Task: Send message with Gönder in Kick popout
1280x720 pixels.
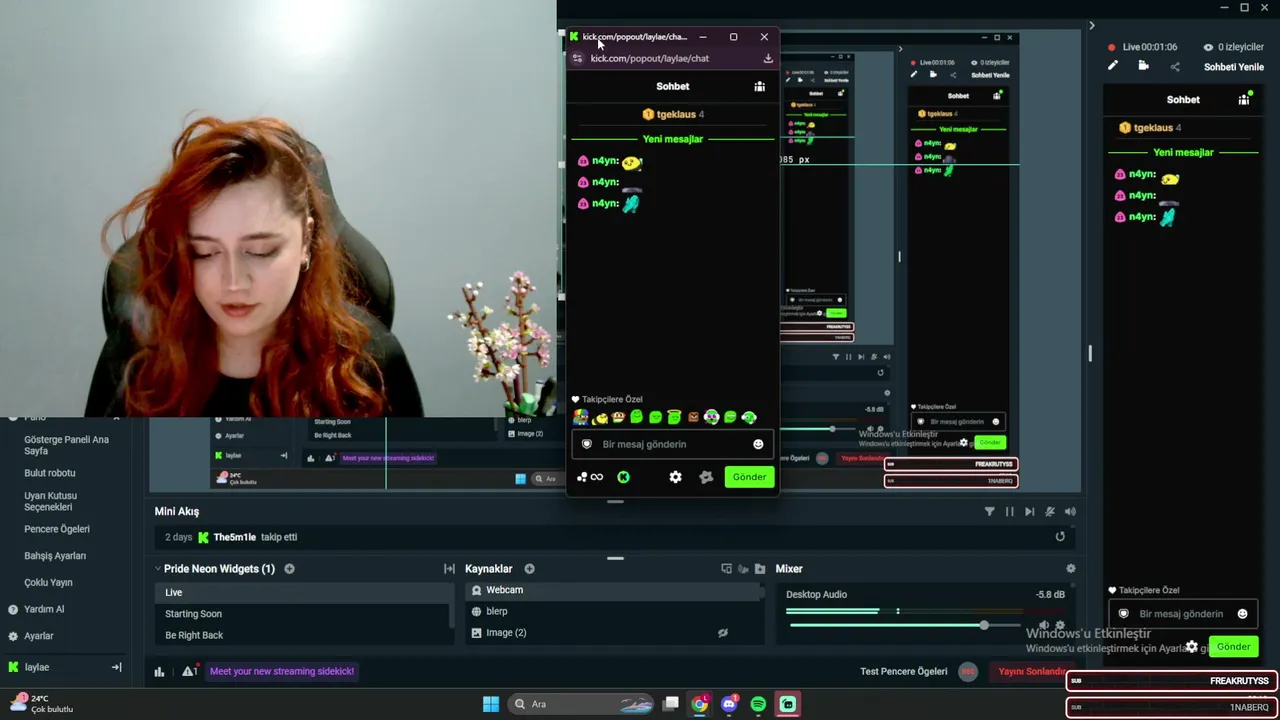Action: [749, 477]
